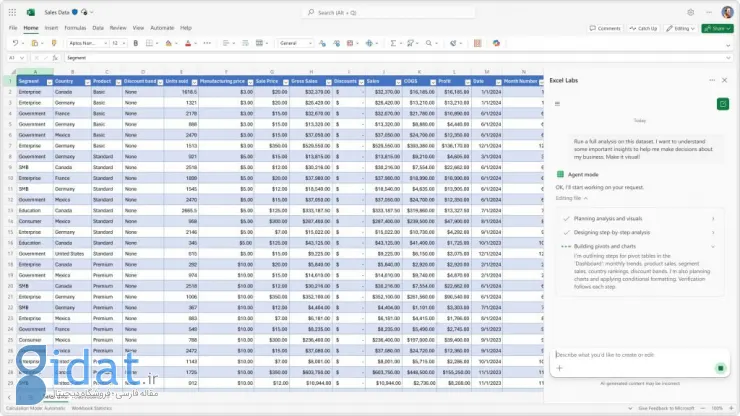Click the green new chat icon in Excel Labs

pyautogui.click(x=721, y=104)
